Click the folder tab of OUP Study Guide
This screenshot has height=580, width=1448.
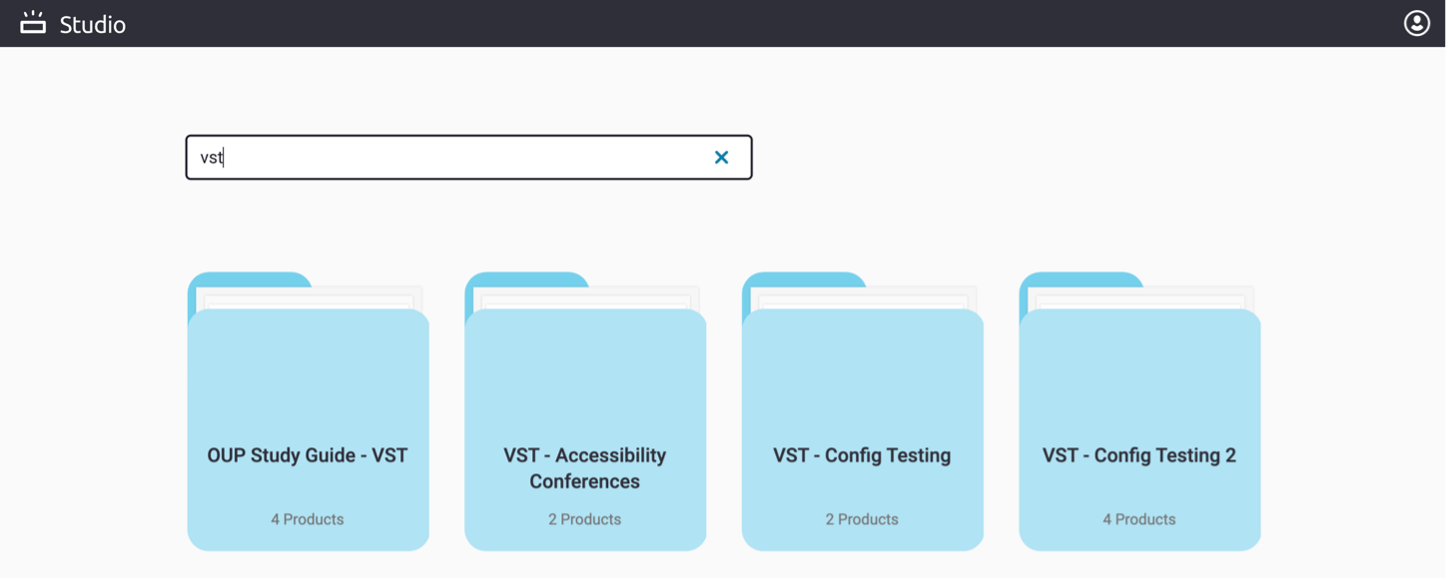250,279
